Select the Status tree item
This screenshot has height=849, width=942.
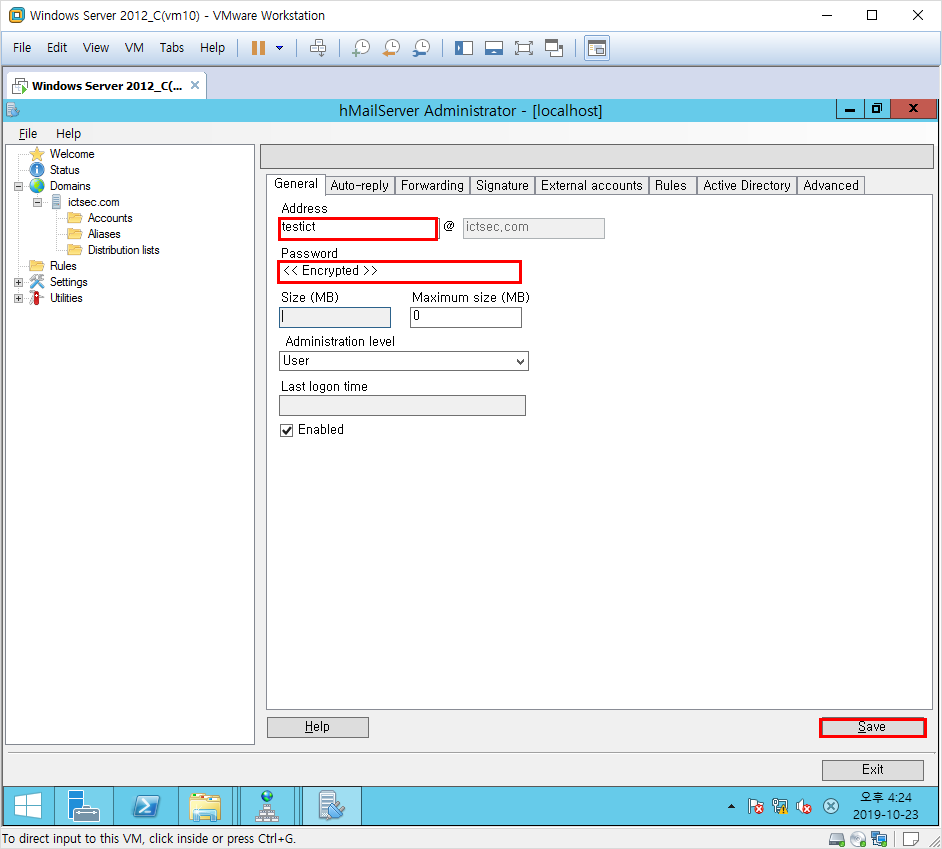point(64,170)
